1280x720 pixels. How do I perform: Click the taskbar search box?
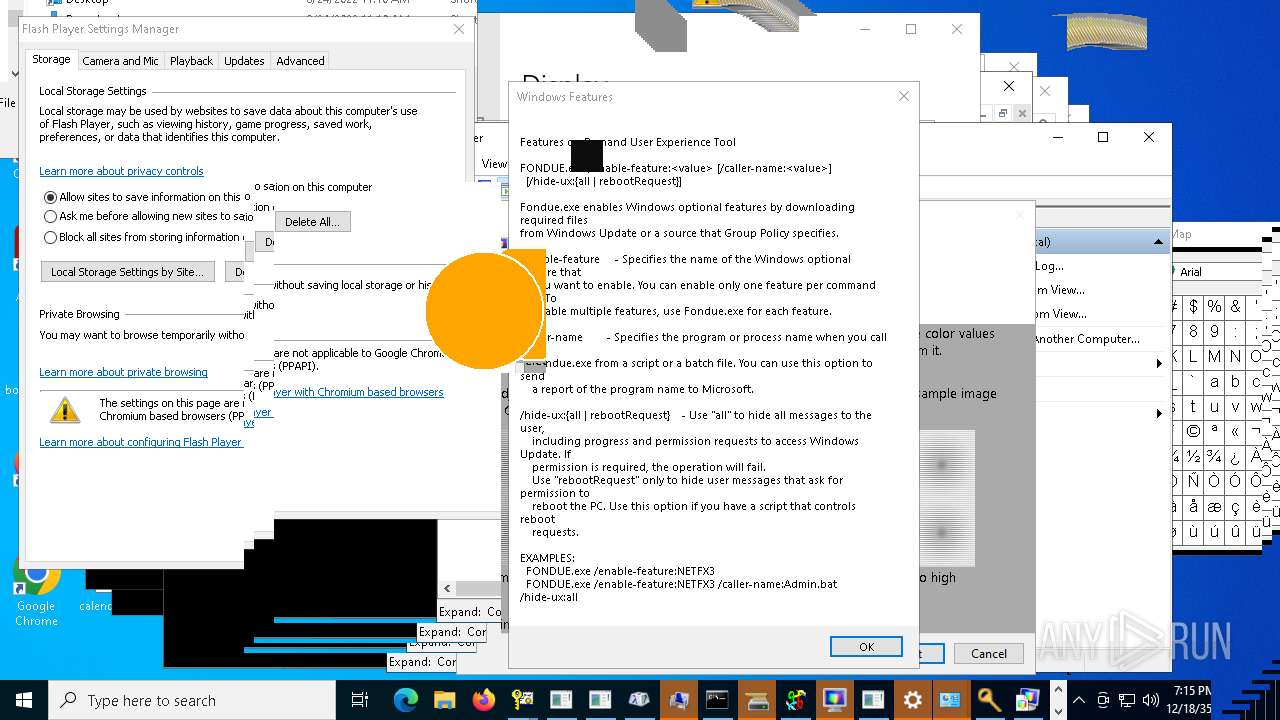coord(192,700)
